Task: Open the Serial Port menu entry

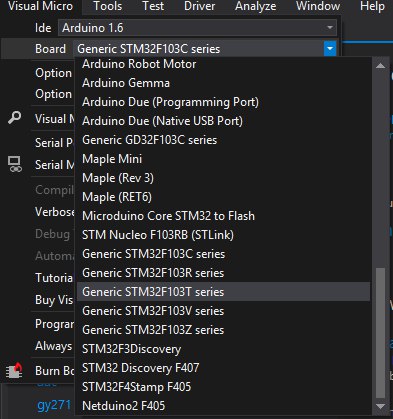Action: coord(54,143)
